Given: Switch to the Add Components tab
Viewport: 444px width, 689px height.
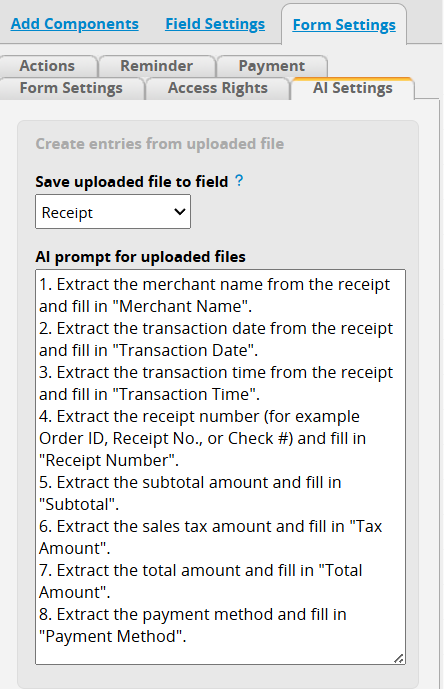Looking at the screenshot, I should click(75, 24).
